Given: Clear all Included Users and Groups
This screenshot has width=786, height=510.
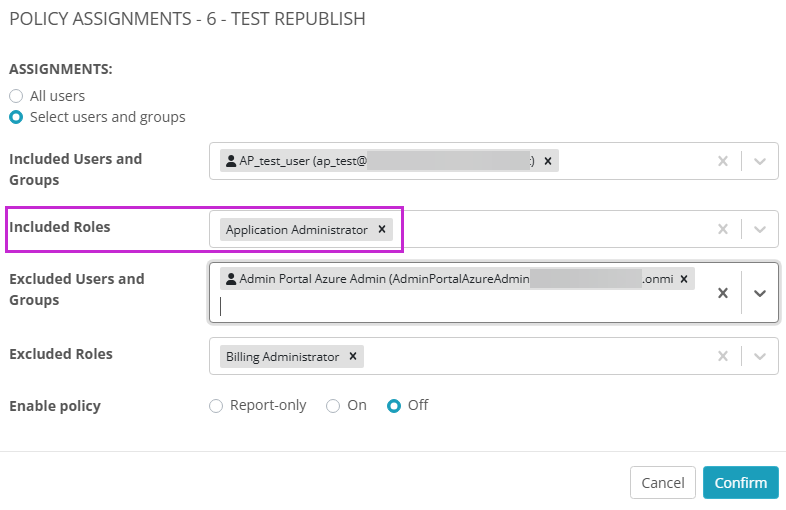Looking at the screenshot, I should [x=722, y=161].
